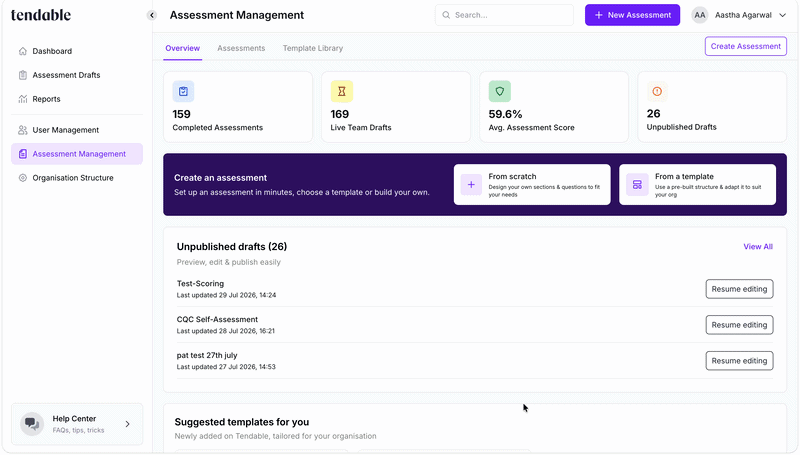Viewport: 800px width, 455px height.
Task: Open Organisation Structure in the sidebar
Action: point(77,178)
